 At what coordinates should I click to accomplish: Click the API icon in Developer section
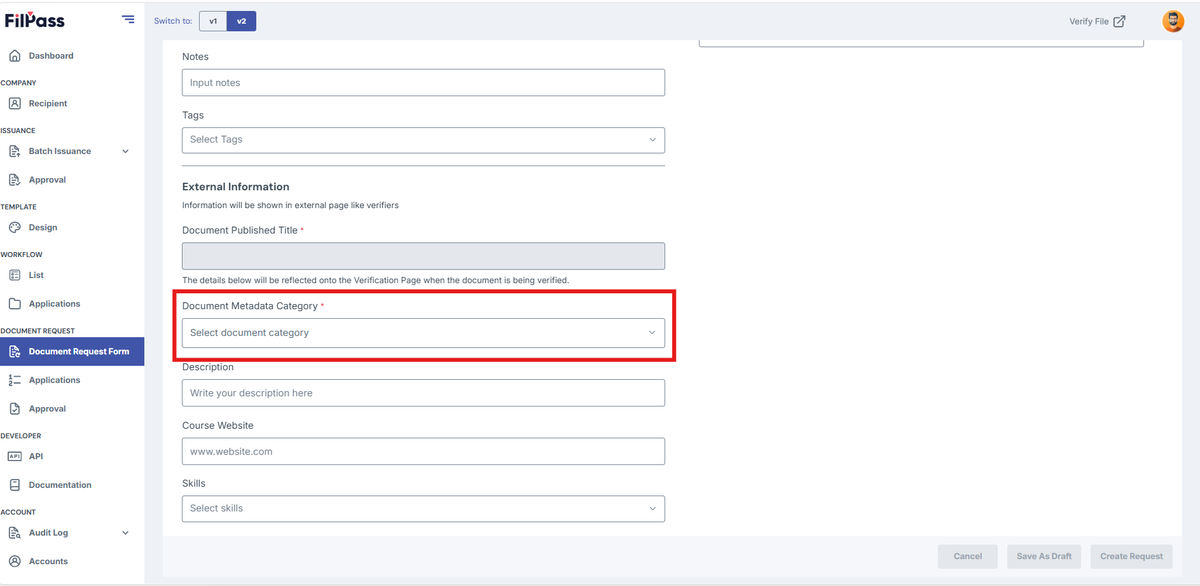point(14,456)
